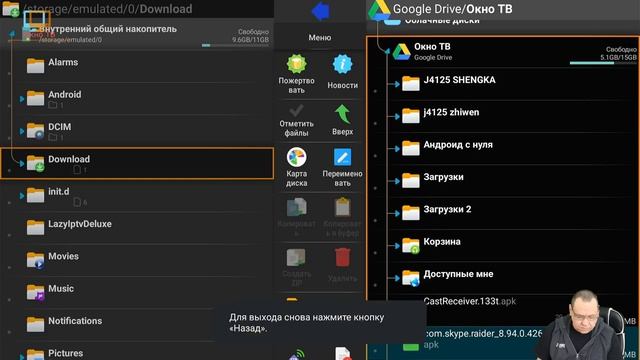Click the Movies folder icon

[x=36, y=260]
